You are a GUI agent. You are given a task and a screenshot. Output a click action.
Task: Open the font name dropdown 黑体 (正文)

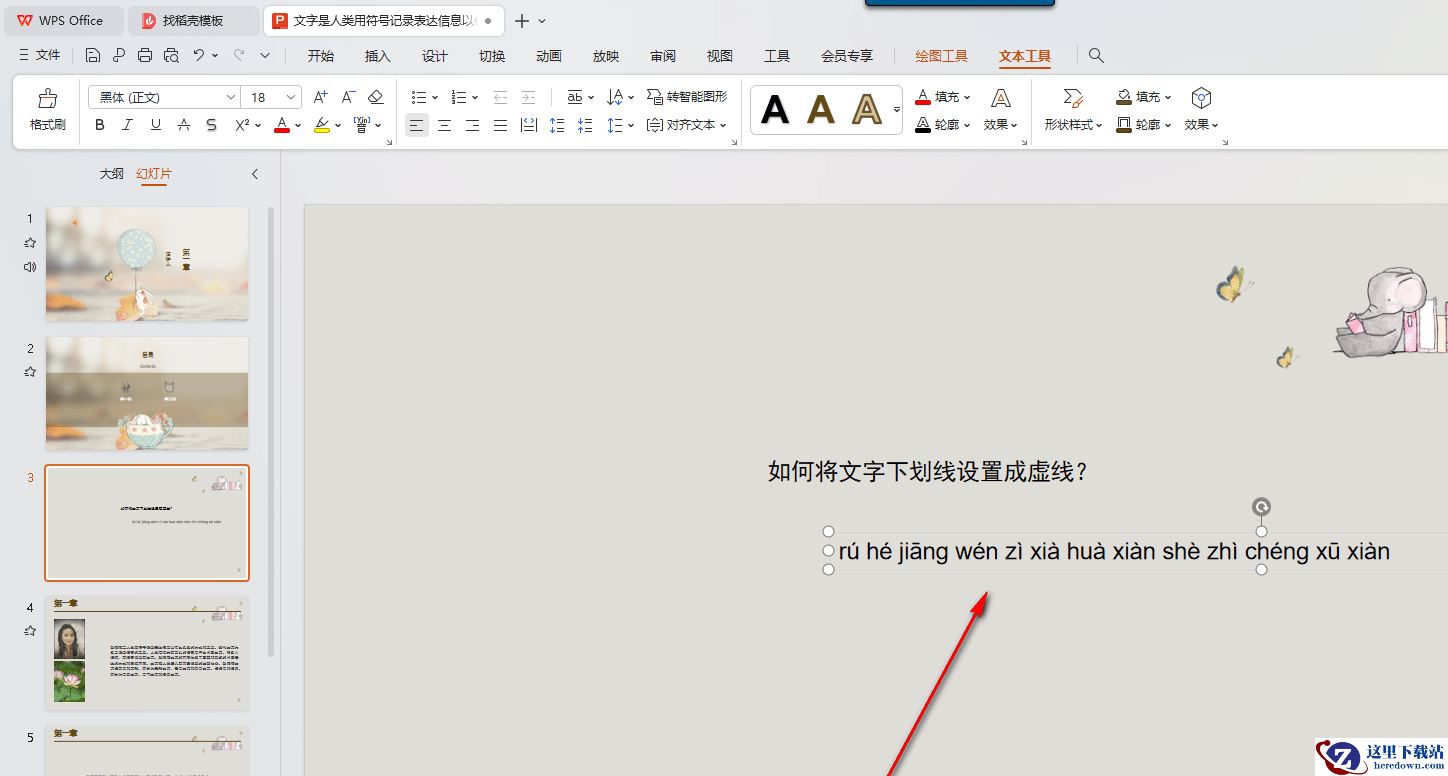coord(231,97)
